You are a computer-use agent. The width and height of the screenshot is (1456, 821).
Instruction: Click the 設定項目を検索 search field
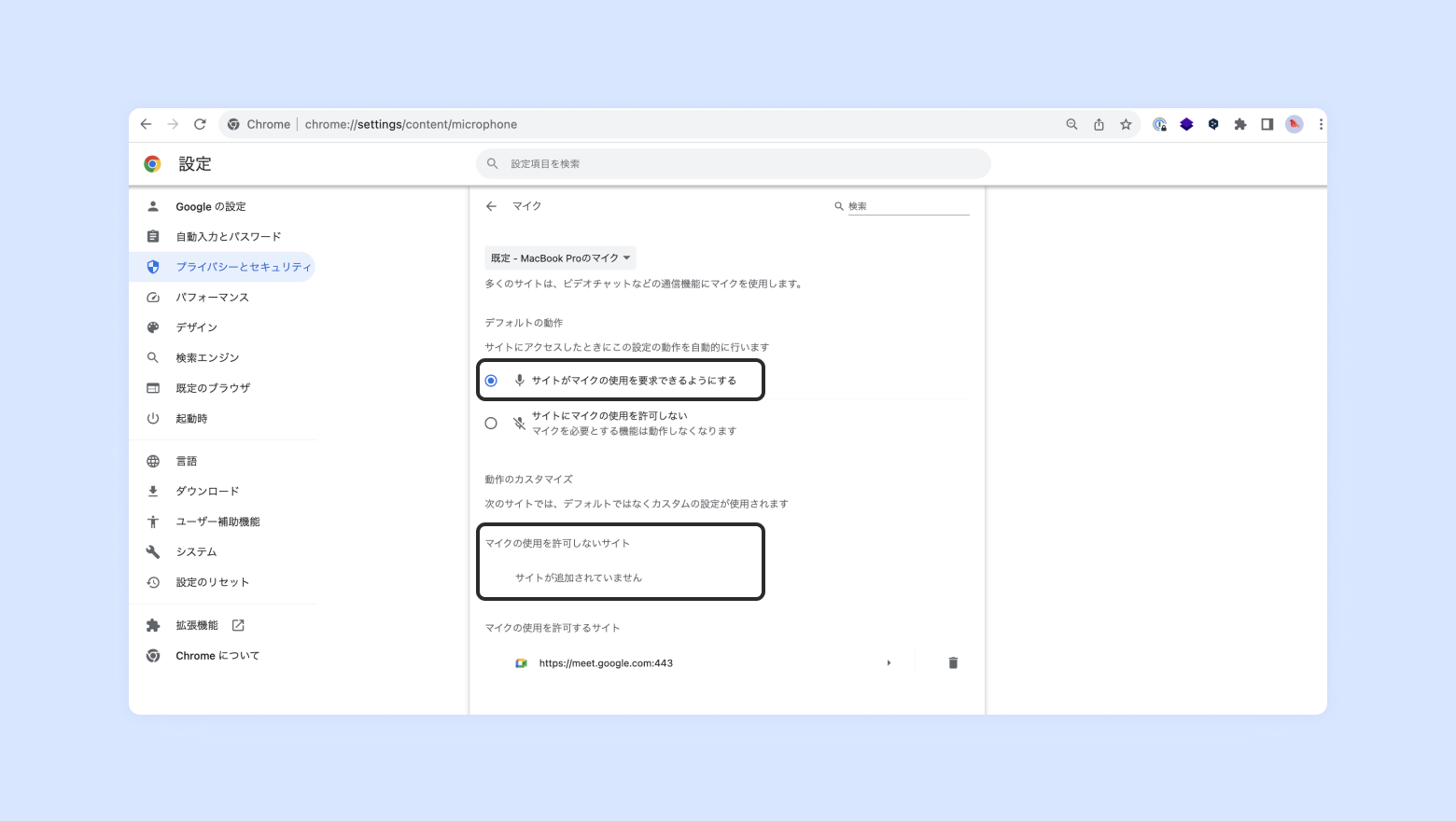(734, 163)
